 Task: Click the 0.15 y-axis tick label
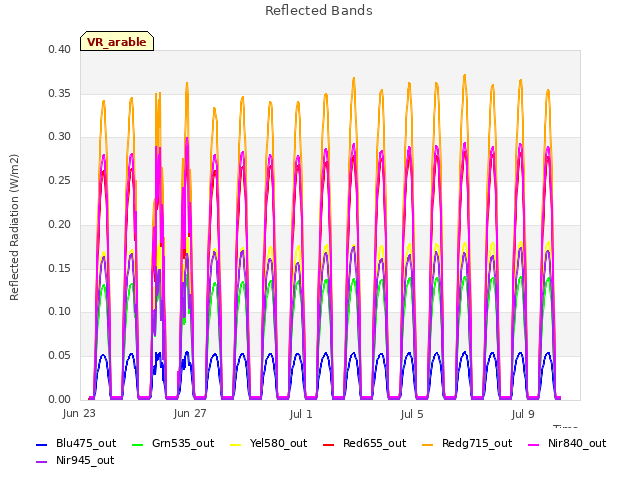[60, 268]
